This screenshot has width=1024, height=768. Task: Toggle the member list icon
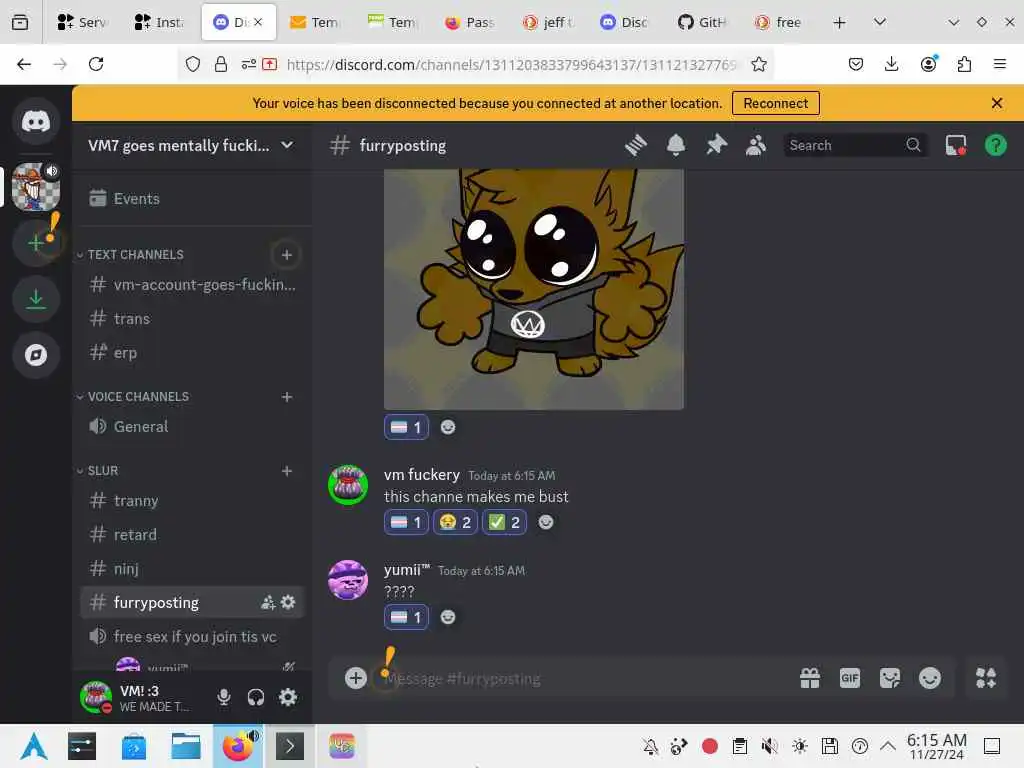click(x=756, y=145)
